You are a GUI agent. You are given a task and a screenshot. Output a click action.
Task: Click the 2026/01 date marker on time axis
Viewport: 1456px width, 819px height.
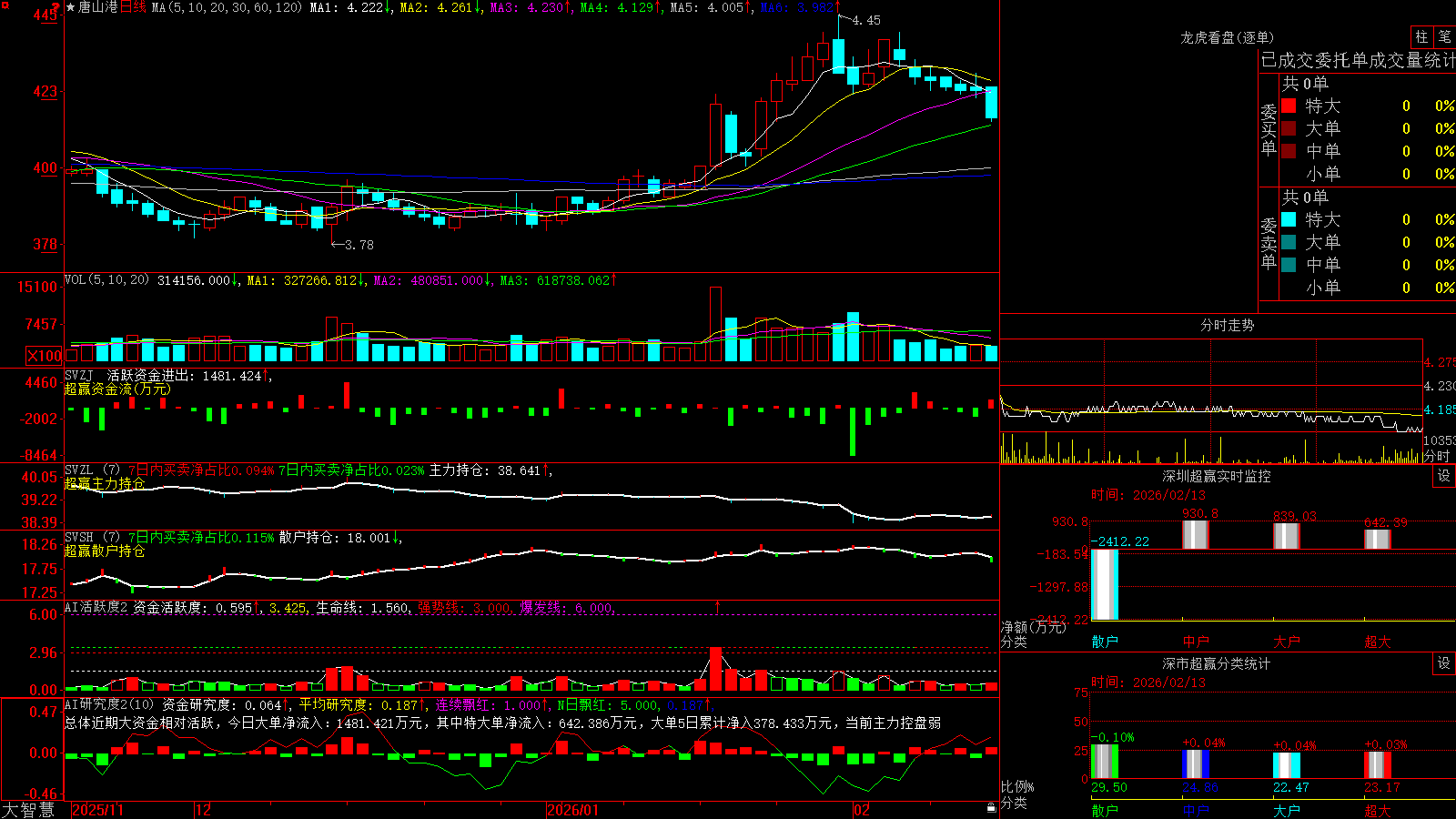(573, 810)
